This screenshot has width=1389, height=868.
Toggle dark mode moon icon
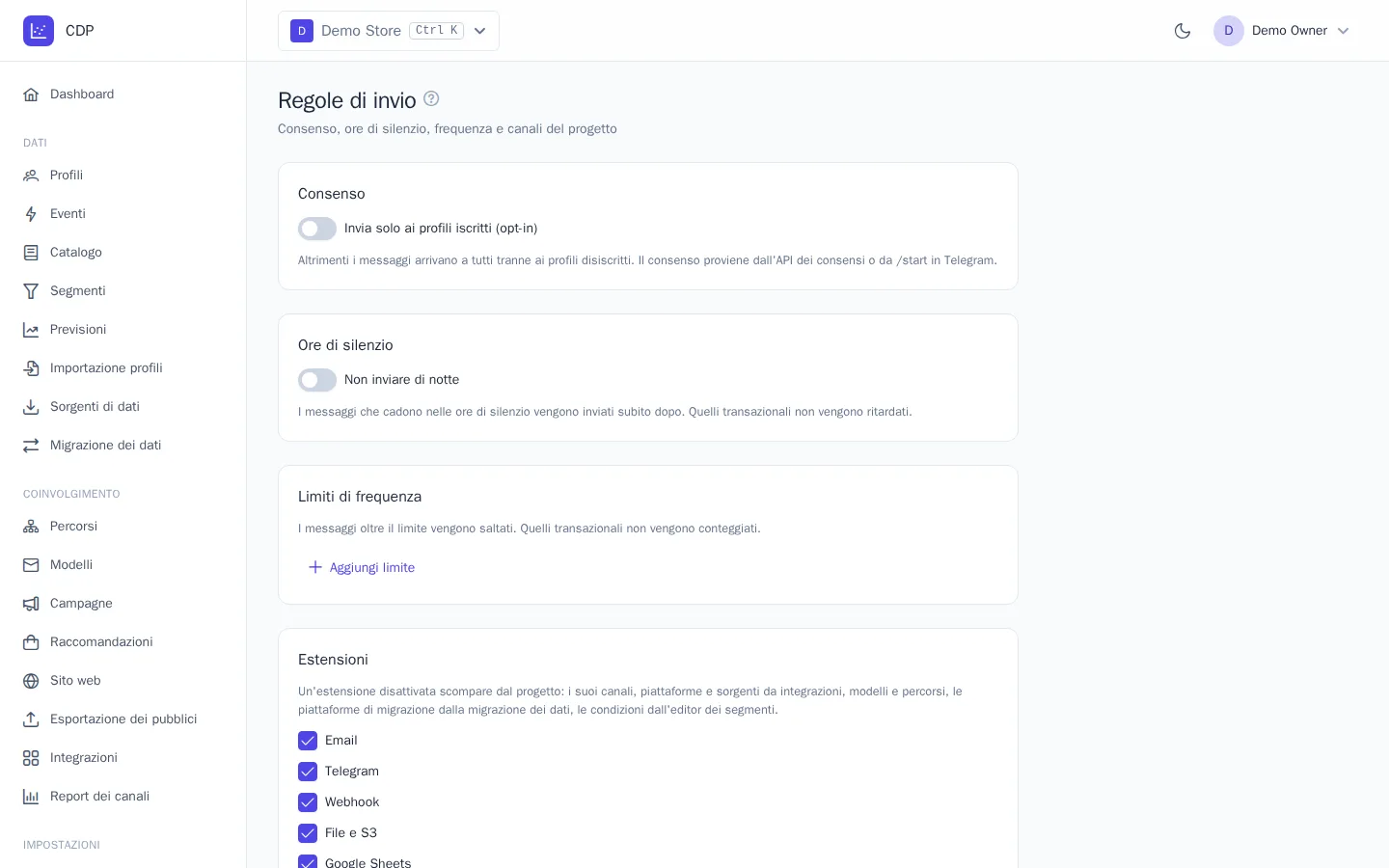point(1183,31)
